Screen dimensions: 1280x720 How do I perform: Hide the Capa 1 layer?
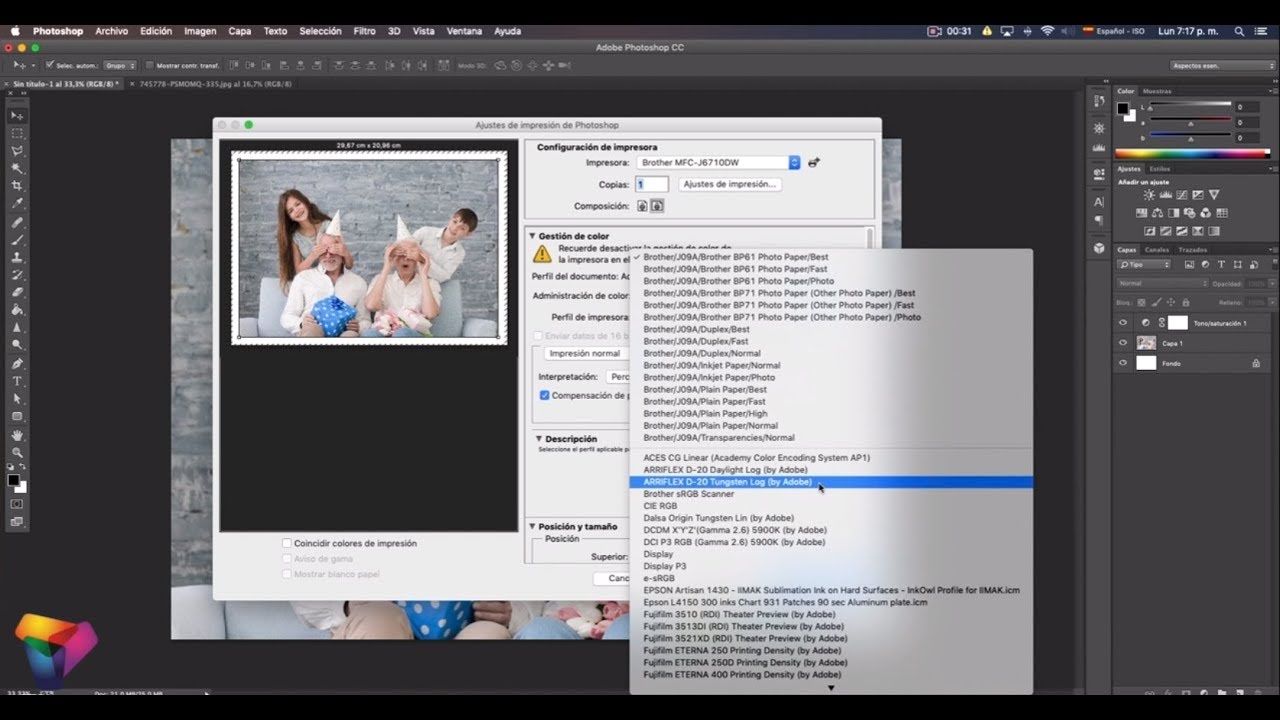click(1122, 343)
